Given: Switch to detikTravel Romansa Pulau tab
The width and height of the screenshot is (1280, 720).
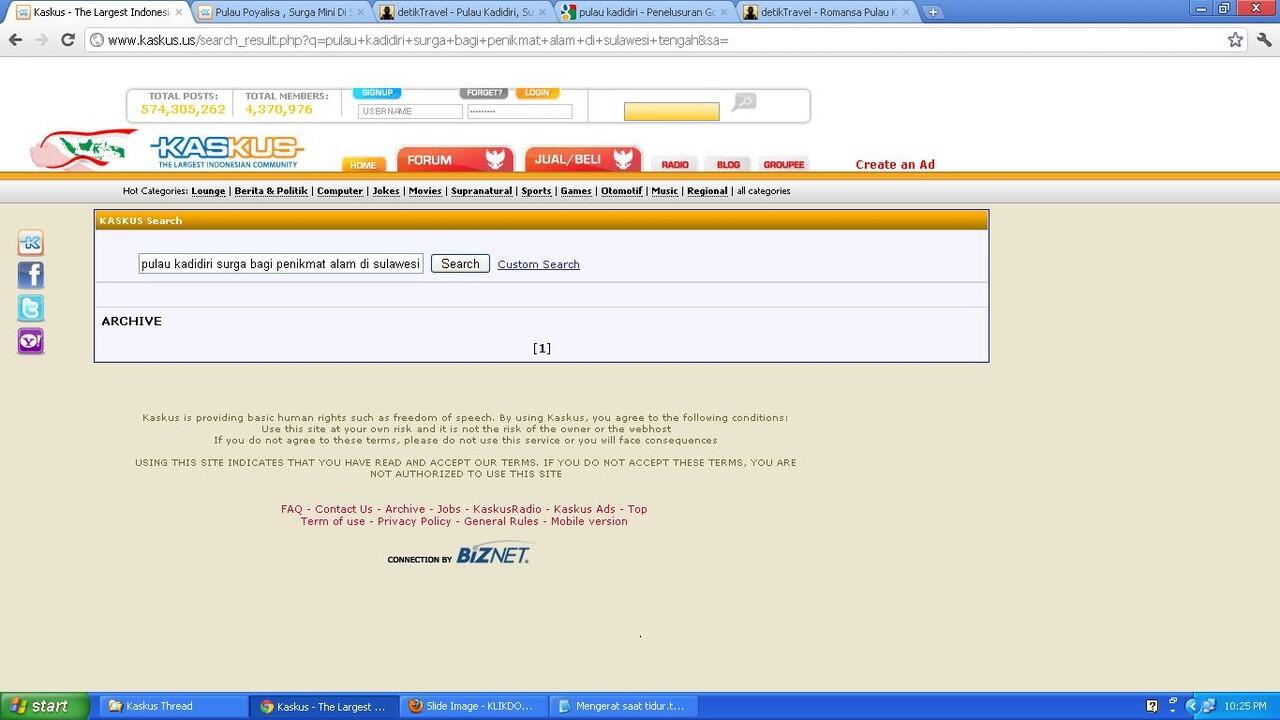Looking at the screenshot, I should 828,12.
